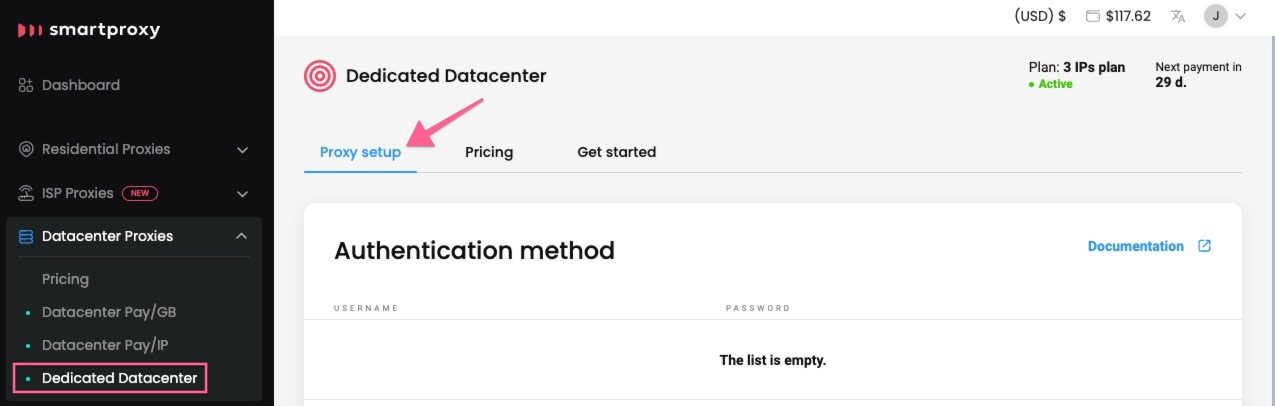Expand the ISP Proxies section
The image size is (1275, 406).
click(x=242, y=193)
